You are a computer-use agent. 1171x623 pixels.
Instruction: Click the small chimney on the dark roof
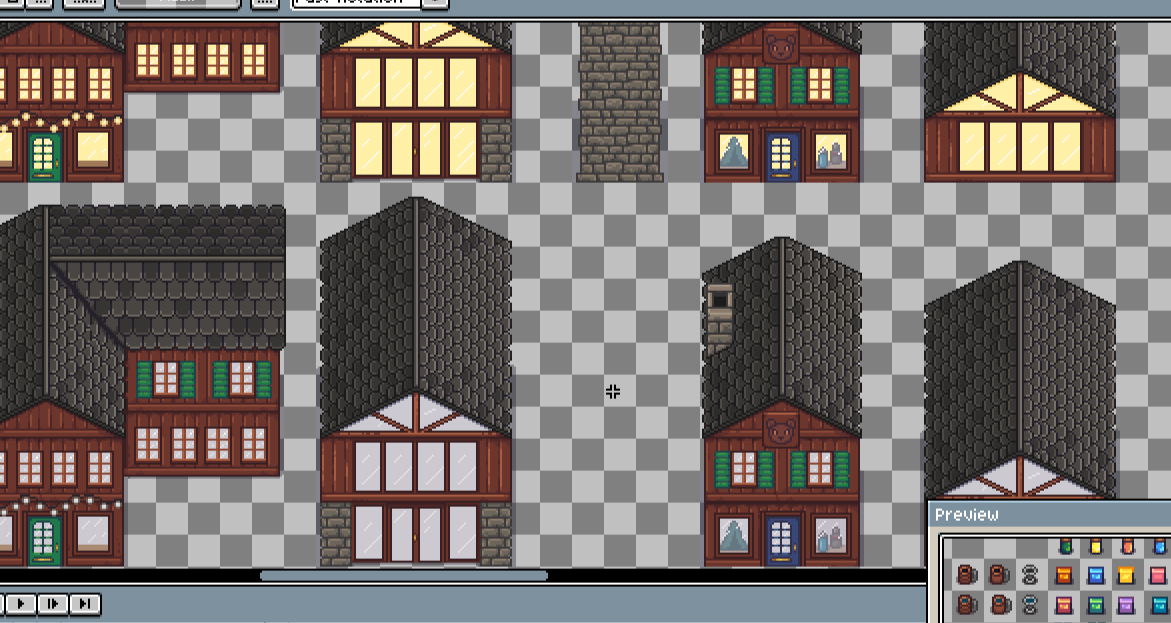pyautogui.click(x=719, y=318)
